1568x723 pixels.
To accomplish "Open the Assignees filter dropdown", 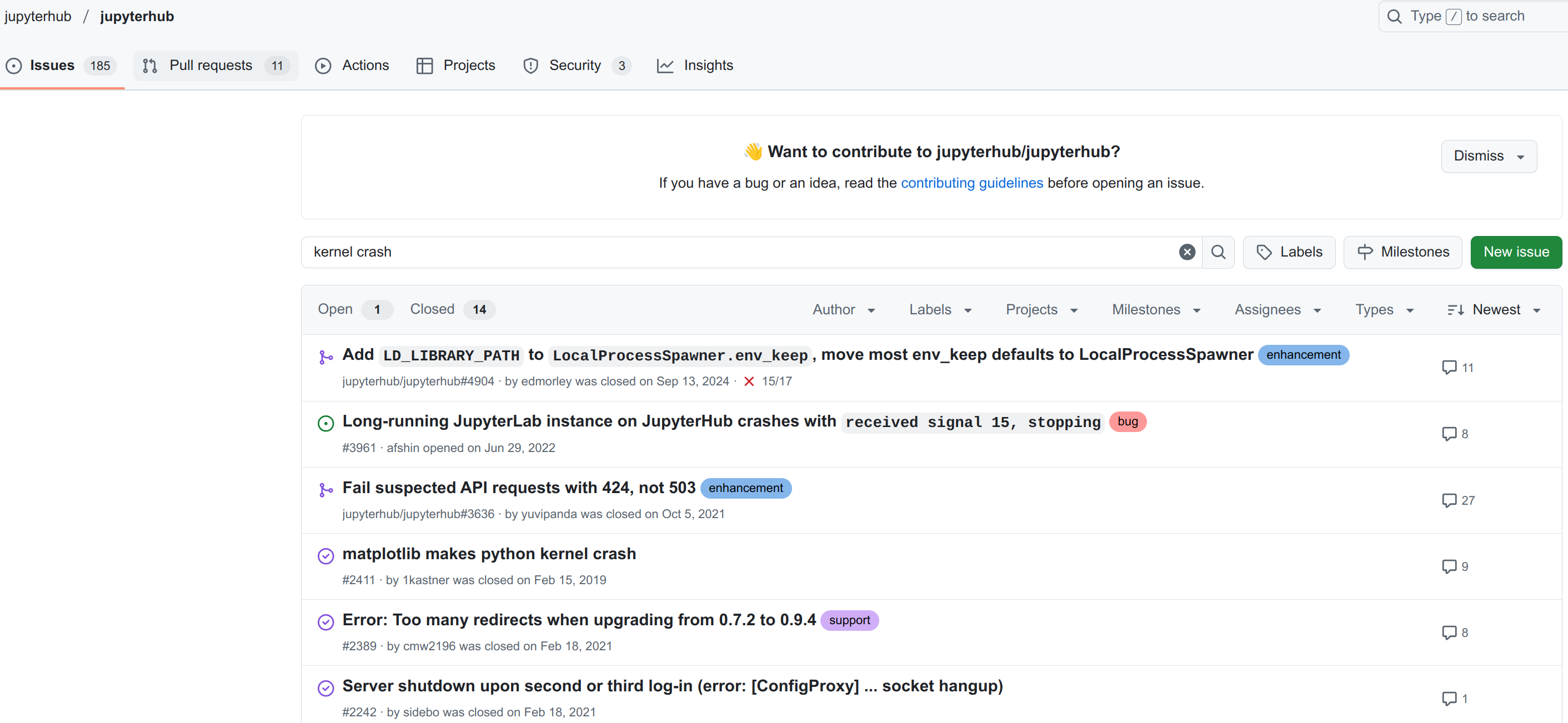I will 1278,310.
